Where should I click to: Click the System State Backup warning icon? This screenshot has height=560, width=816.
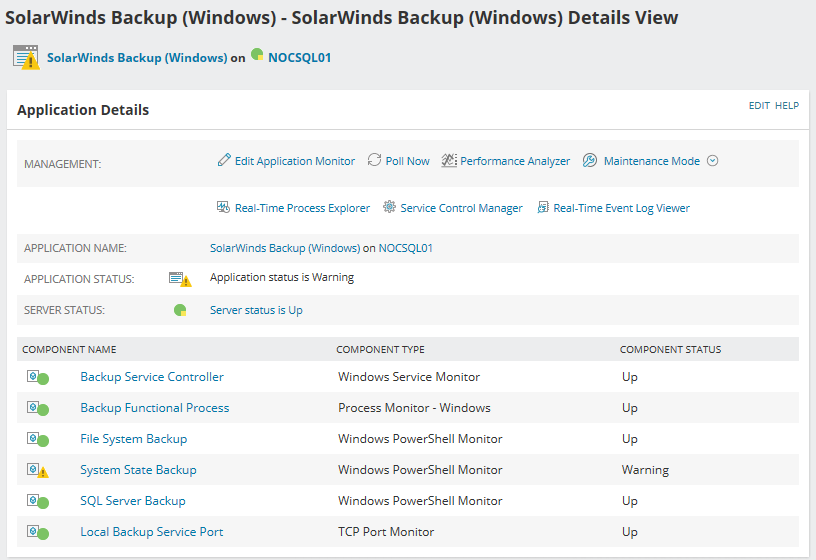[38, 470]
